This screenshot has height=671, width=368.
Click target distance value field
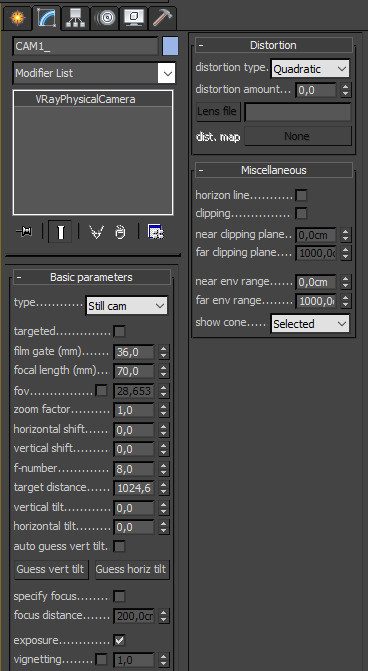coord(134,488)
